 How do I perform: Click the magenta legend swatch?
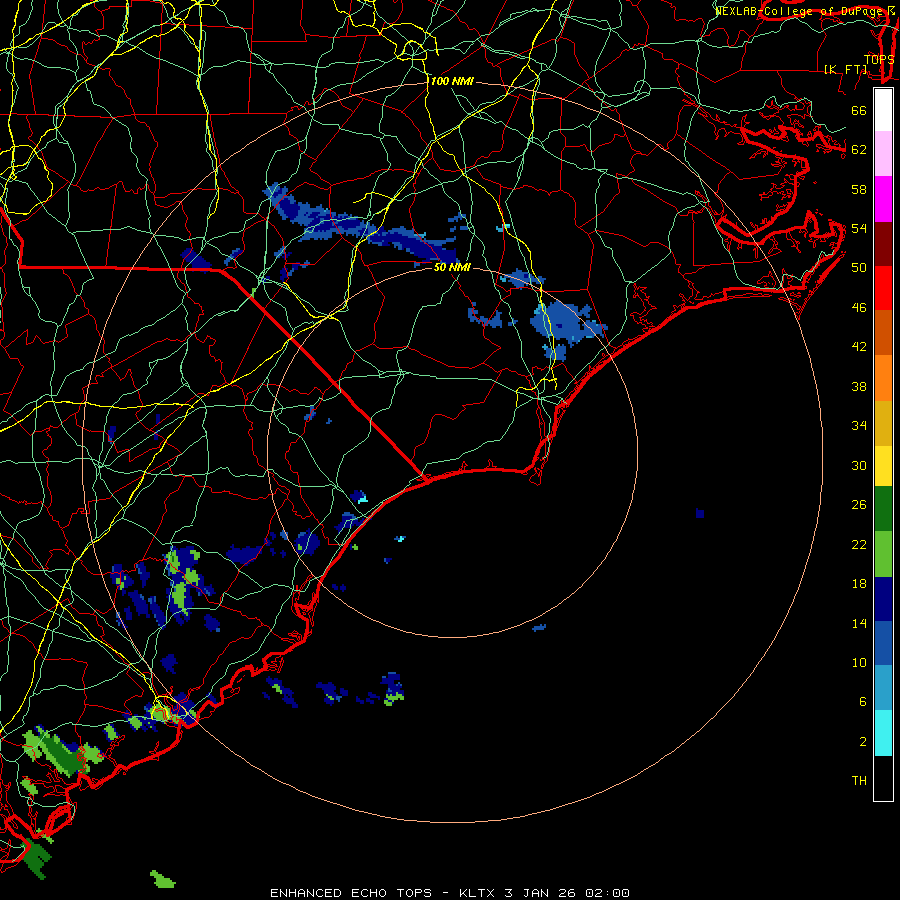883,199
